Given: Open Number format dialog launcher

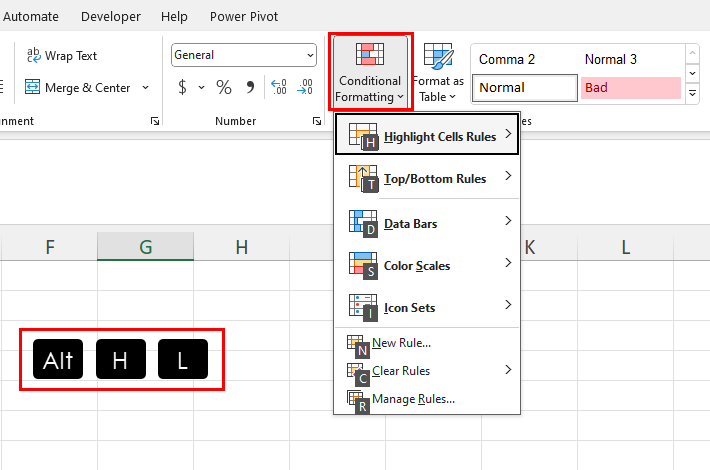Looking at the screenshot, I should click(x=317, y=121).
